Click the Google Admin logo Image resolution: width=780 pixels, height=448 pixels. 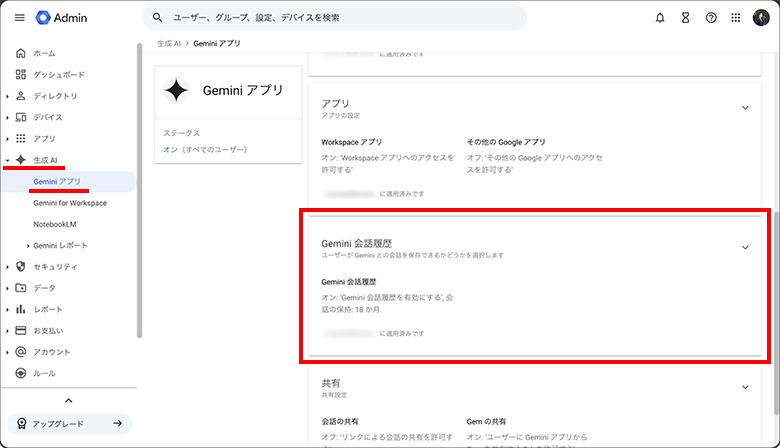61,18
